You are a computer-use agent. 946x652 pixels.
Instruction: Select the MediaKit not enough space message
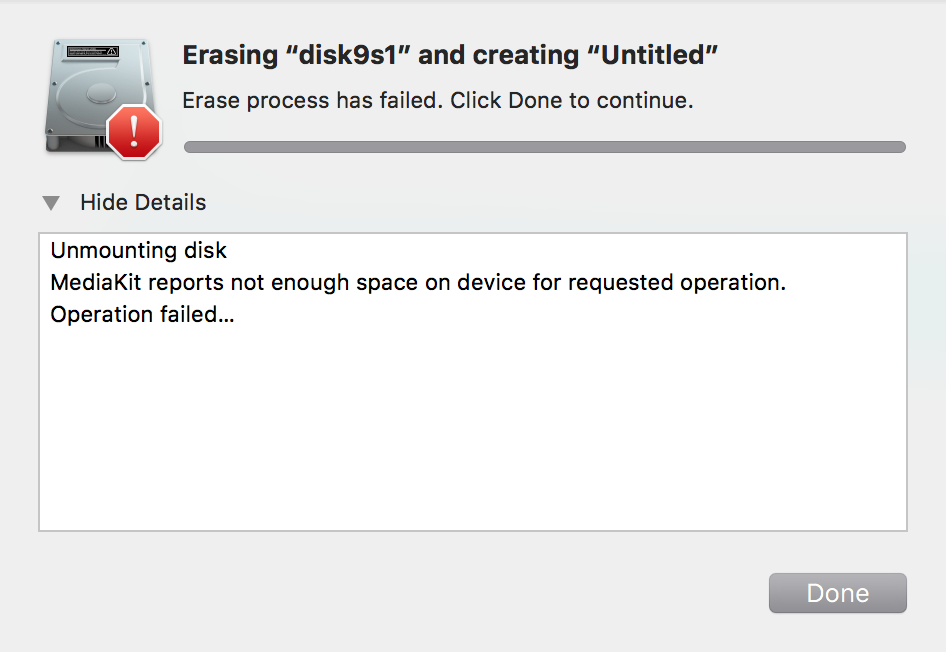tap(418, 282)
